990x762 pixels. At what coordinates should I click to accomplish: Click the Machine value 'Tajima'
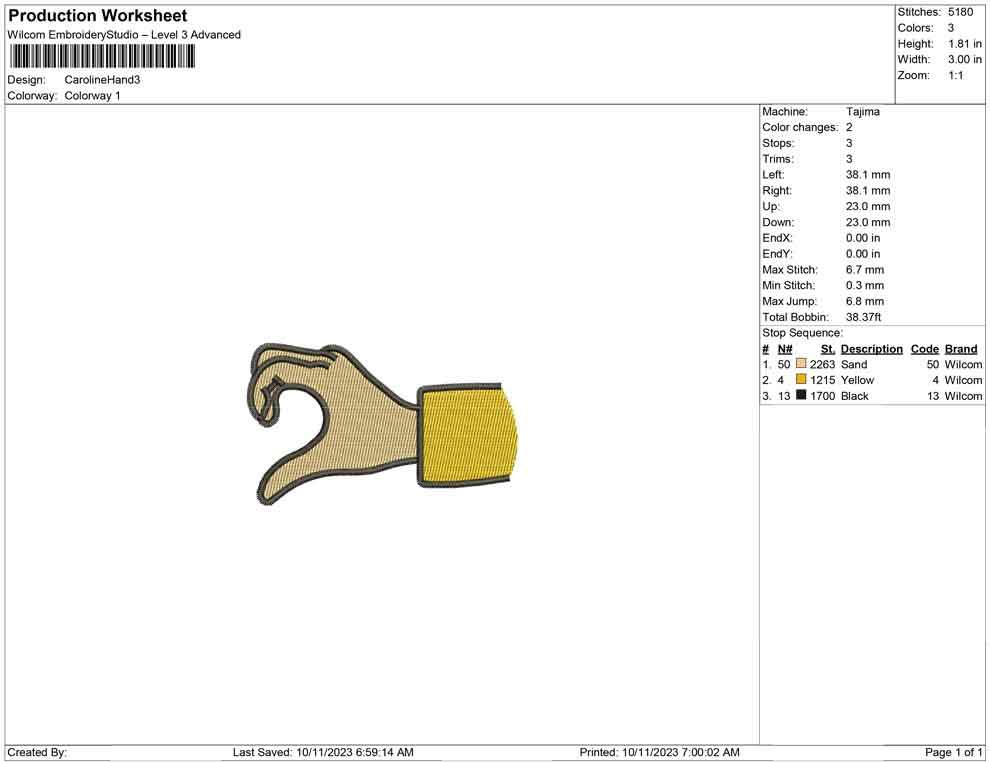pyautogui.click(x=862, y=112)
